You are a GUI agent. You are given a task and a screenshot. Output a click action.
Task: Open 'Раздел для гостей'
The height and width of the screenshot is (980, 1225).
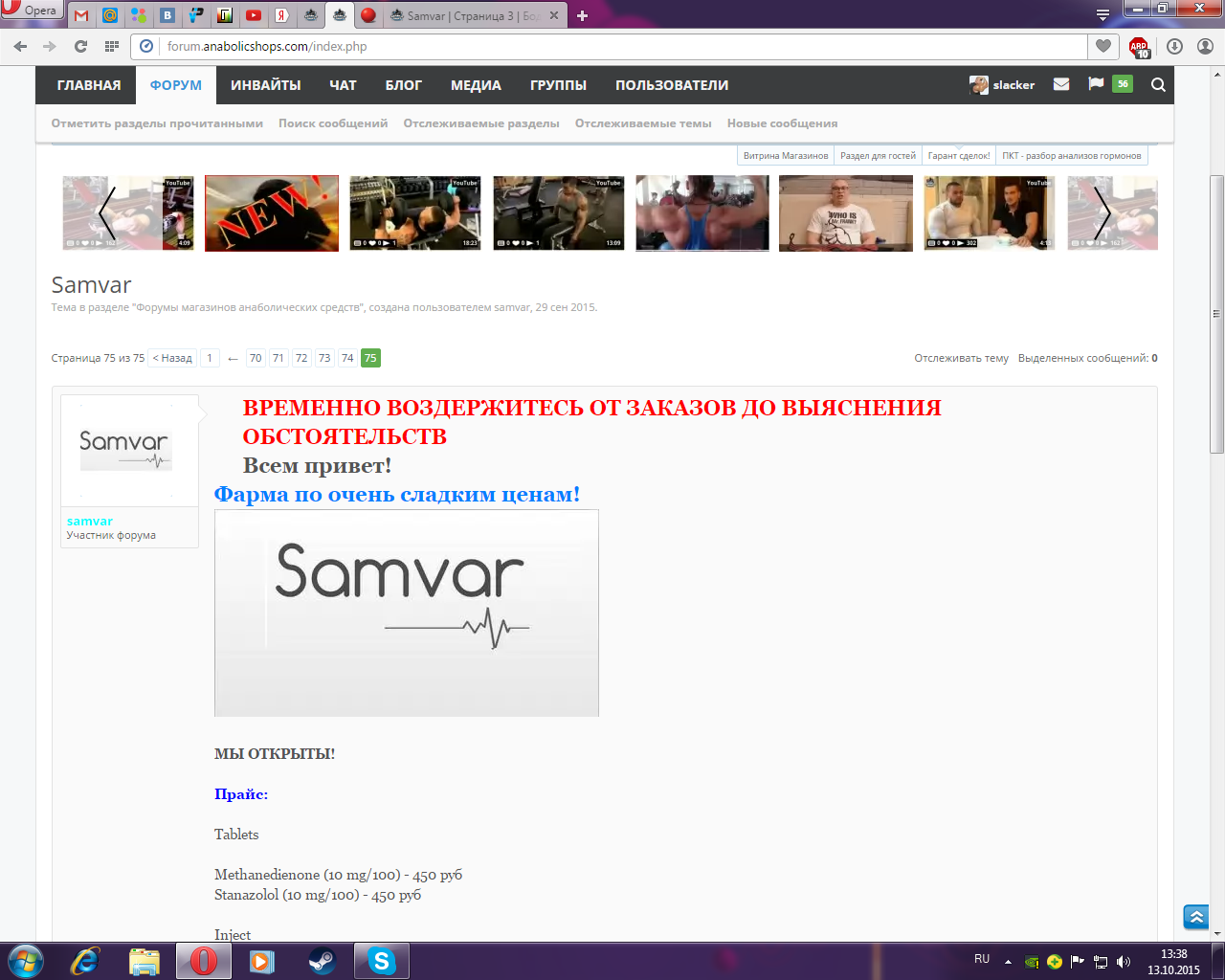click(878, 155)
